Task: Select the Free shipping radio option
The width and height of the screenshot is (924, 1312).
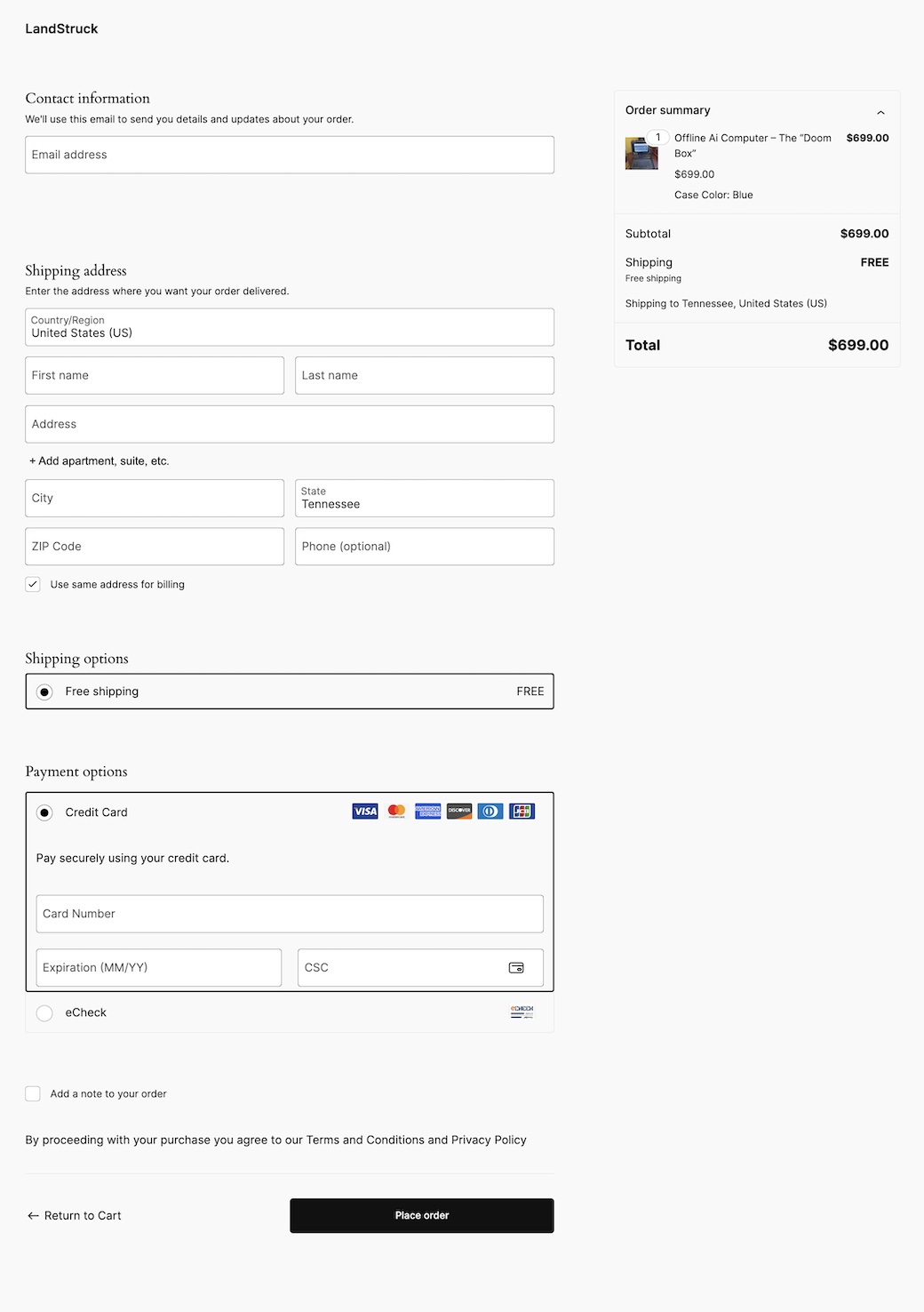Action: click(x=45, y=692)
